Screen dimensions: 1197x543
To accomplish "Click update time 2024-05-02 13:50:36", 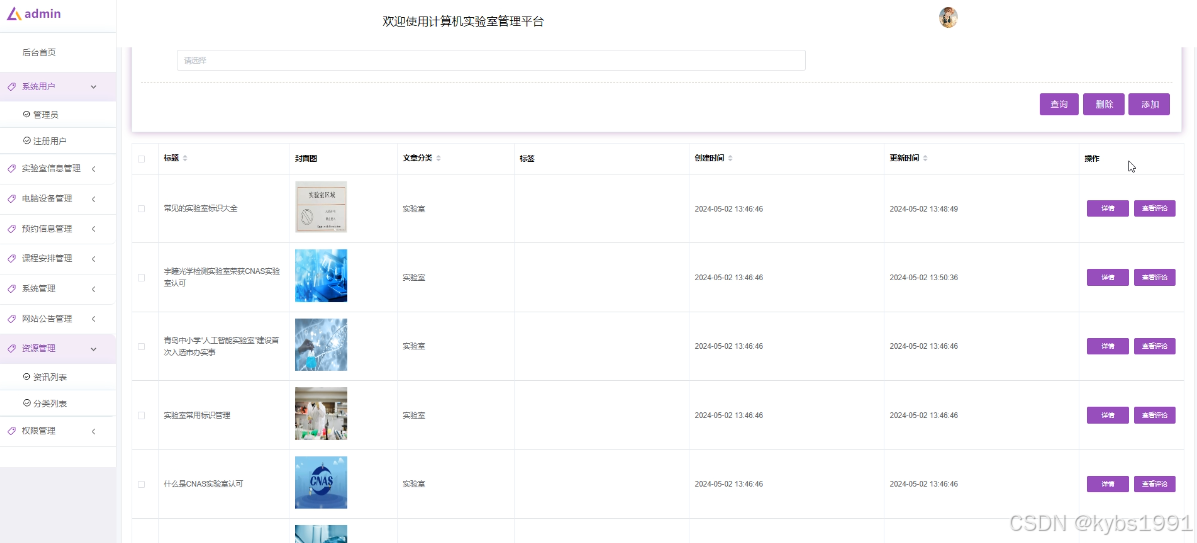I will 924,277.
